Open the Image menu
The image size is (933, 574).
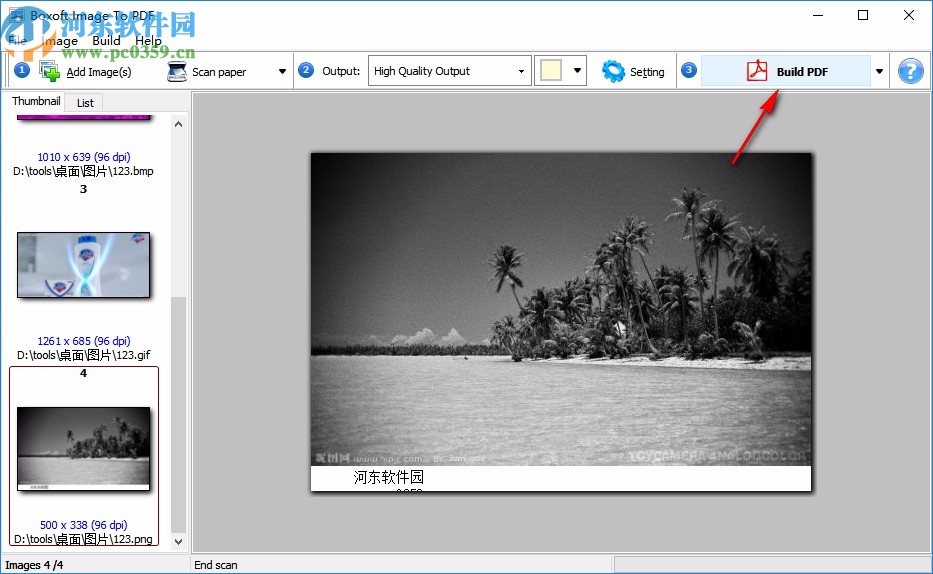tap(60, 41)
